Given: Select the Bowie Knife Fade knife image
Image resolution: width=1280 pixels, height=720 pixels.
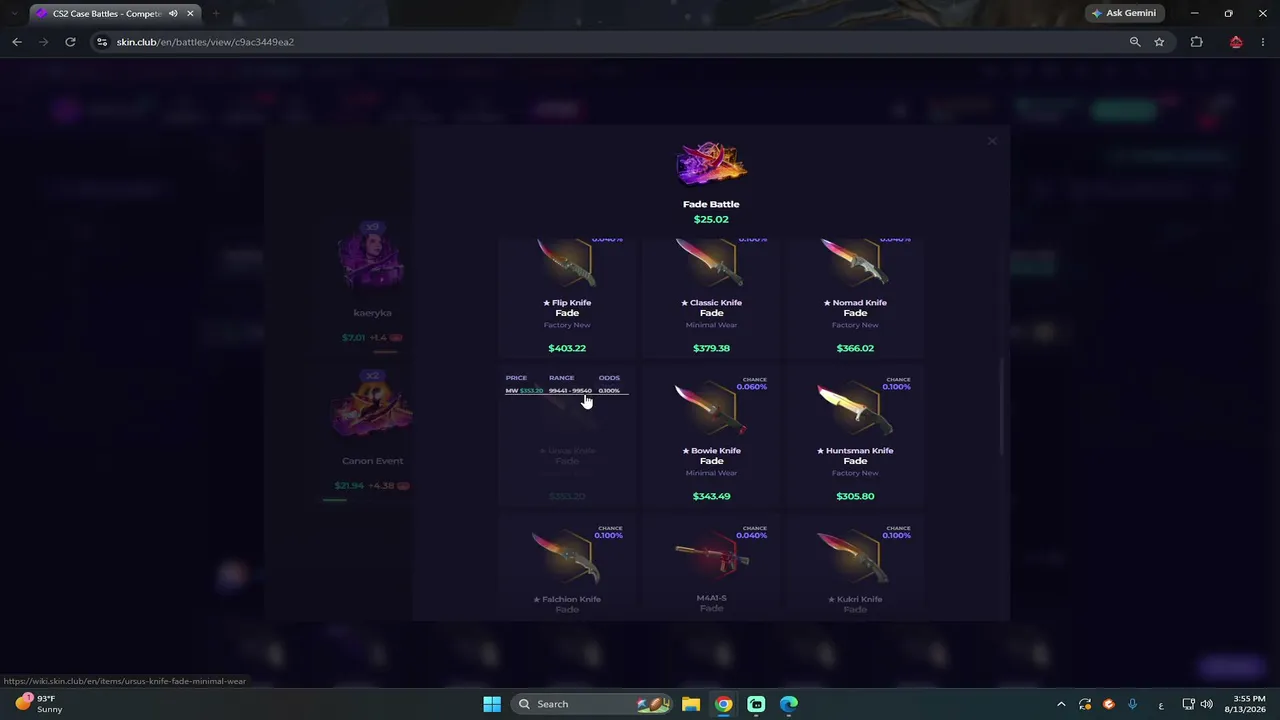Looking at the screenshot, I should 711,409.
